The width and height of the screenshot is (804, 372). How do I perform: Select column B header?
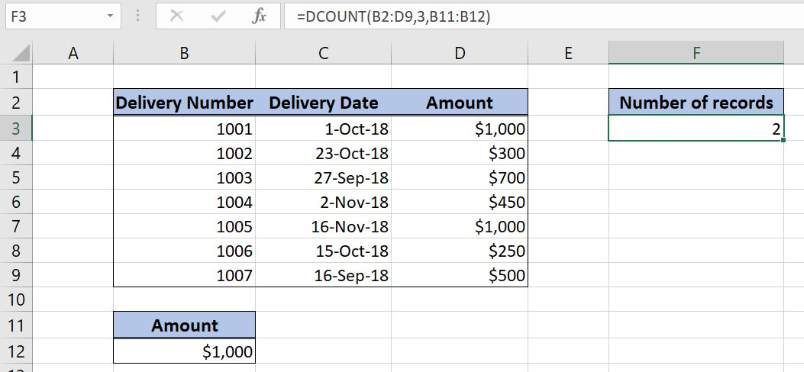[x=184, y=53]
